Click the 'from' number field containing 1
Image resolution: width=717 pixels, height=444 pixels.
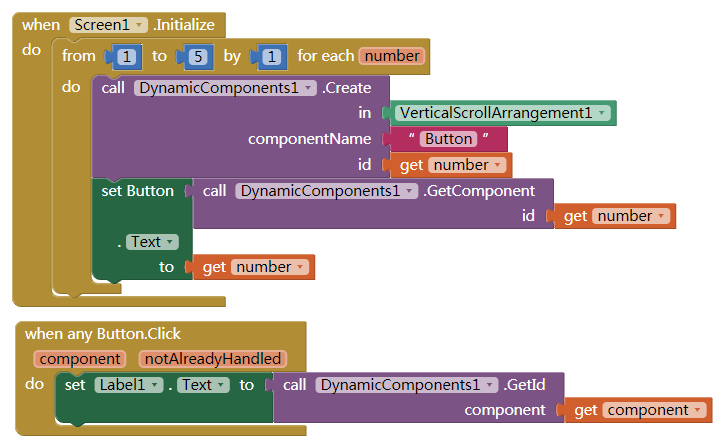pos(126,57)
